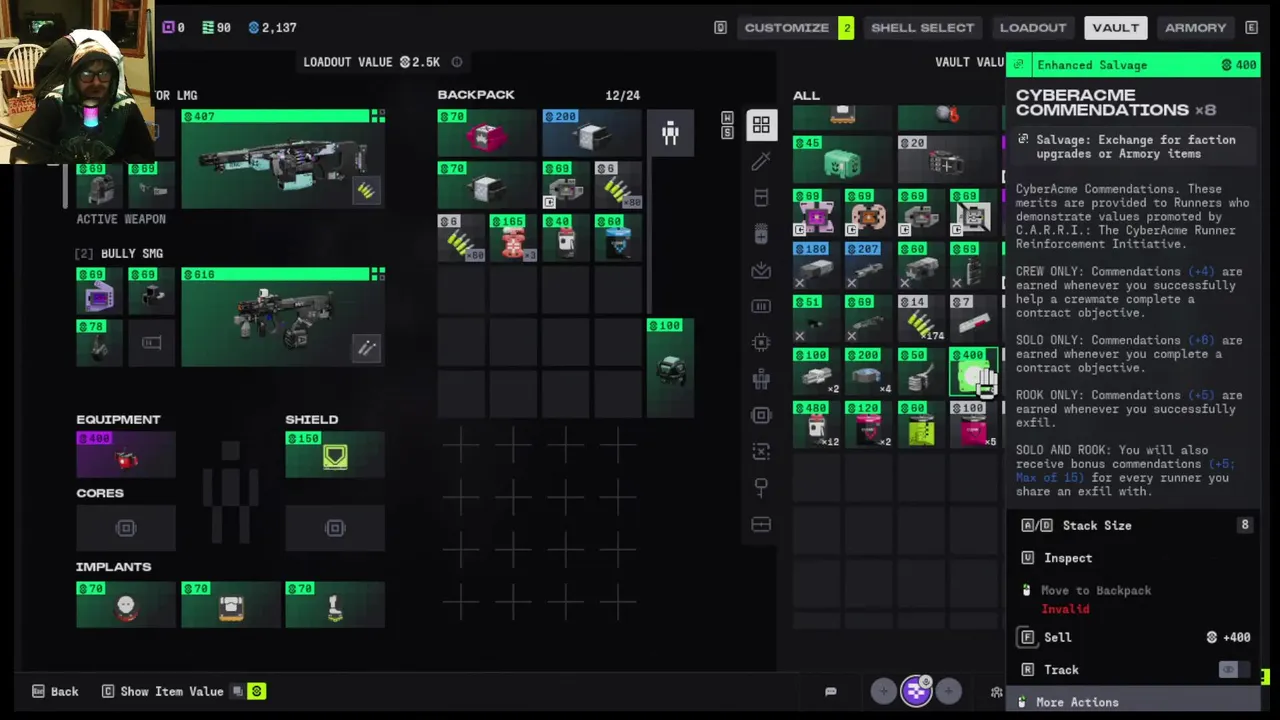The width and height of the screenshot is (1280, 720).
Task: Select the blue backpack item priced 200
Action: [591, 133]
